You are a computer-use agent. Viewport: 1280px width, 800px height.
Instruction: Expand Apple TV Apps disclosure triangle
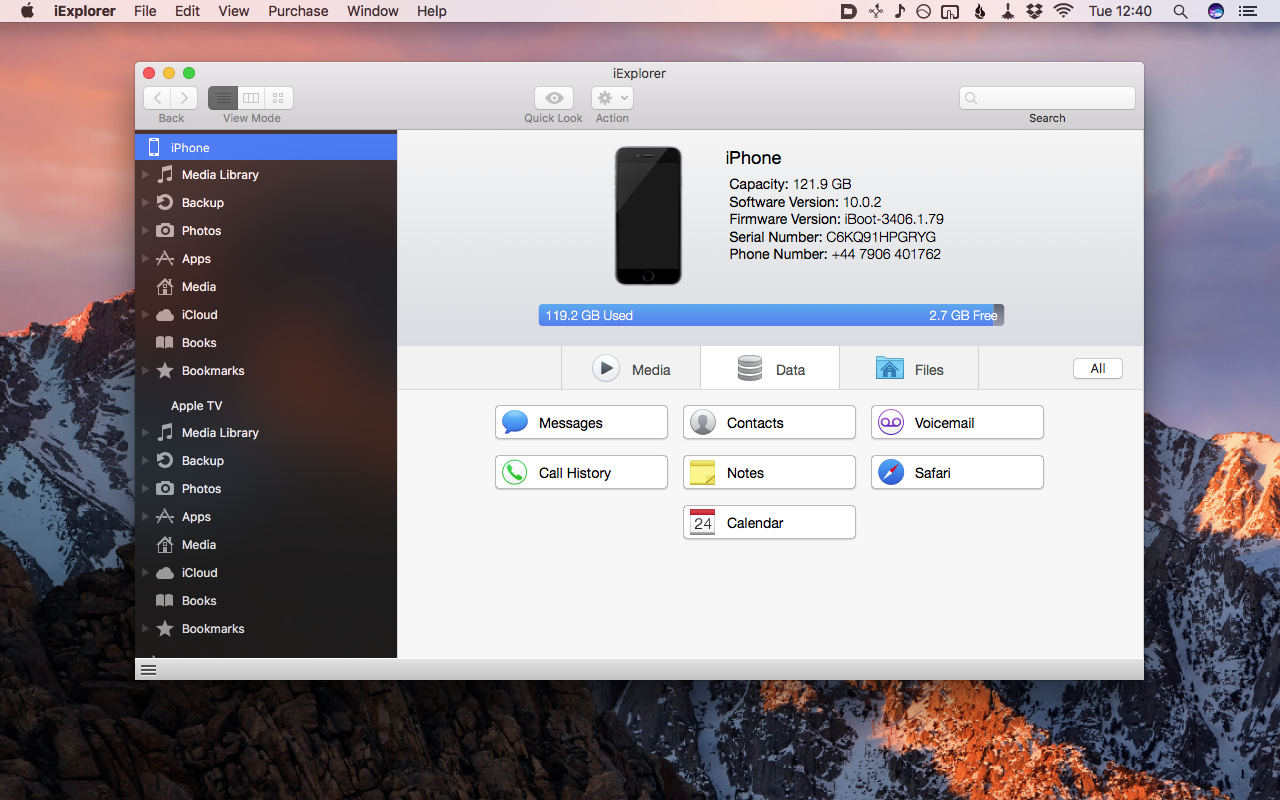pos(145,516)
